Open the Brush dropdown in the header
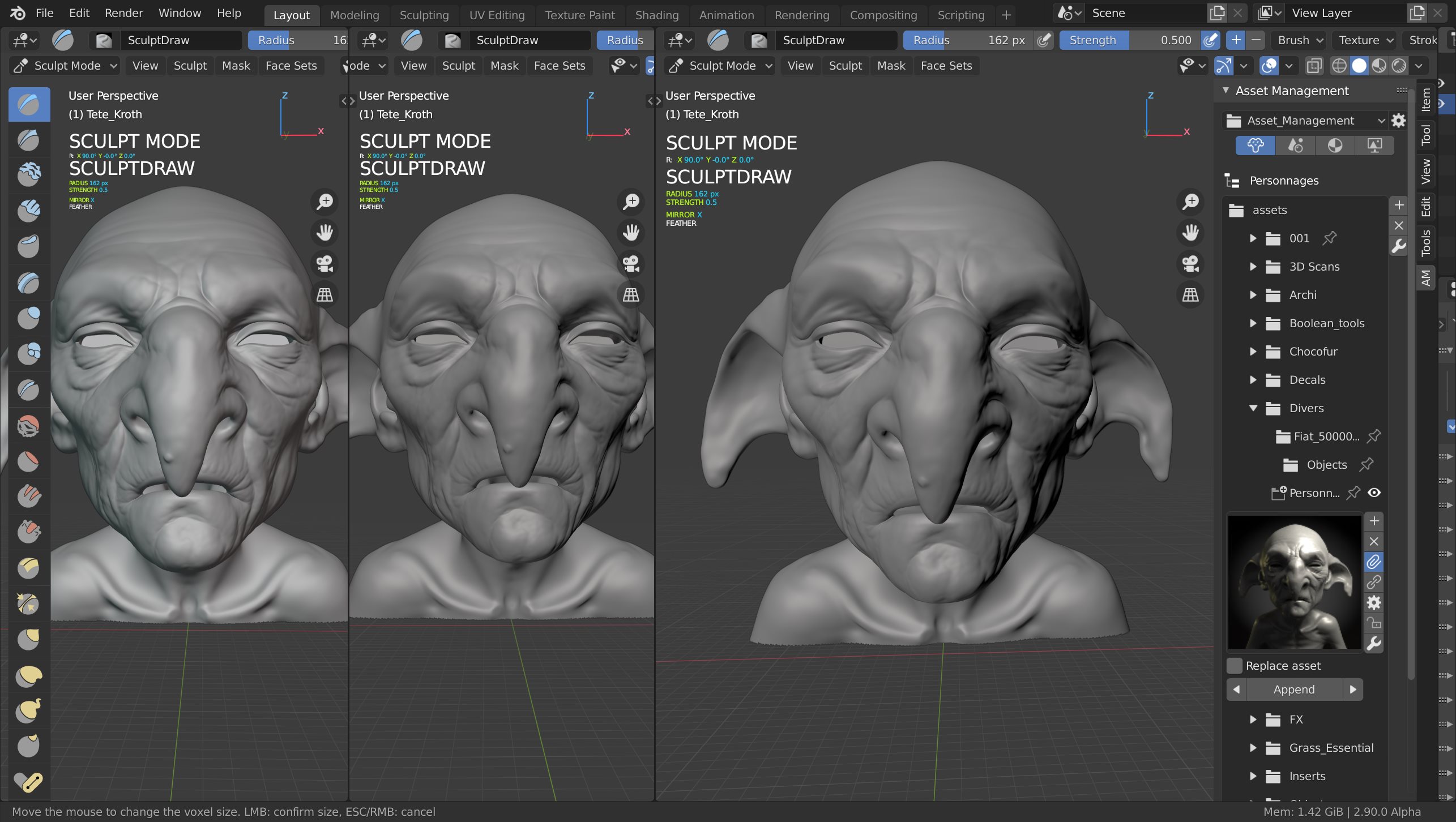Screen dimensions: 1456x822 1299,40
